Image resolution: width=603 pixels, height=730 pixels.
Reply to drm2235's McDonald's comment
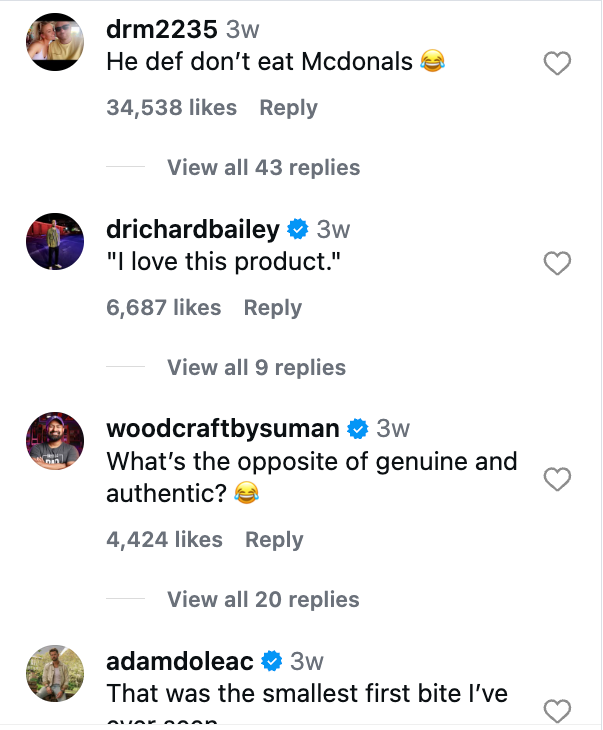point(288,108)
